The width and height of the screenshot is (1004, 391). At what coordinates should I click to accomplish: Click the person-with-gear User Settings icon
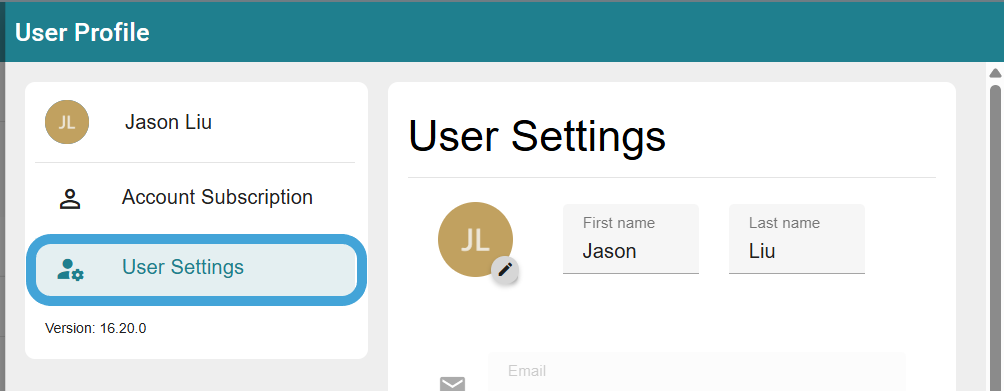click(x=70, y=269)
